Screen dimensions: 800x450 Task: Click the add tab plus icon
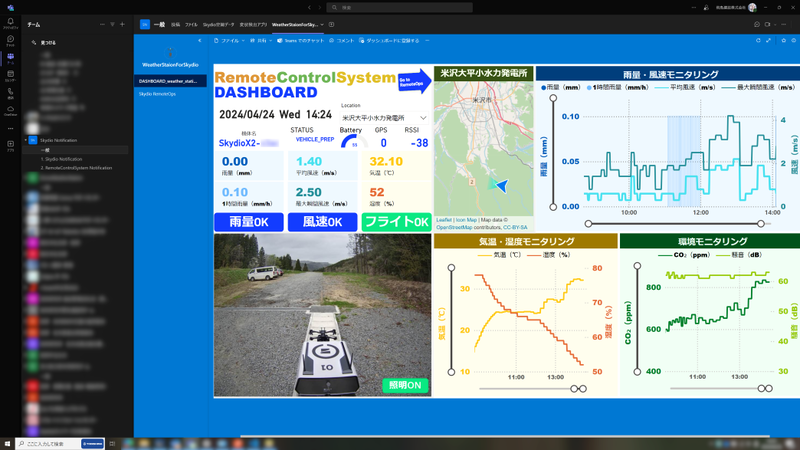pyautogui.click(x=332, y=24)
